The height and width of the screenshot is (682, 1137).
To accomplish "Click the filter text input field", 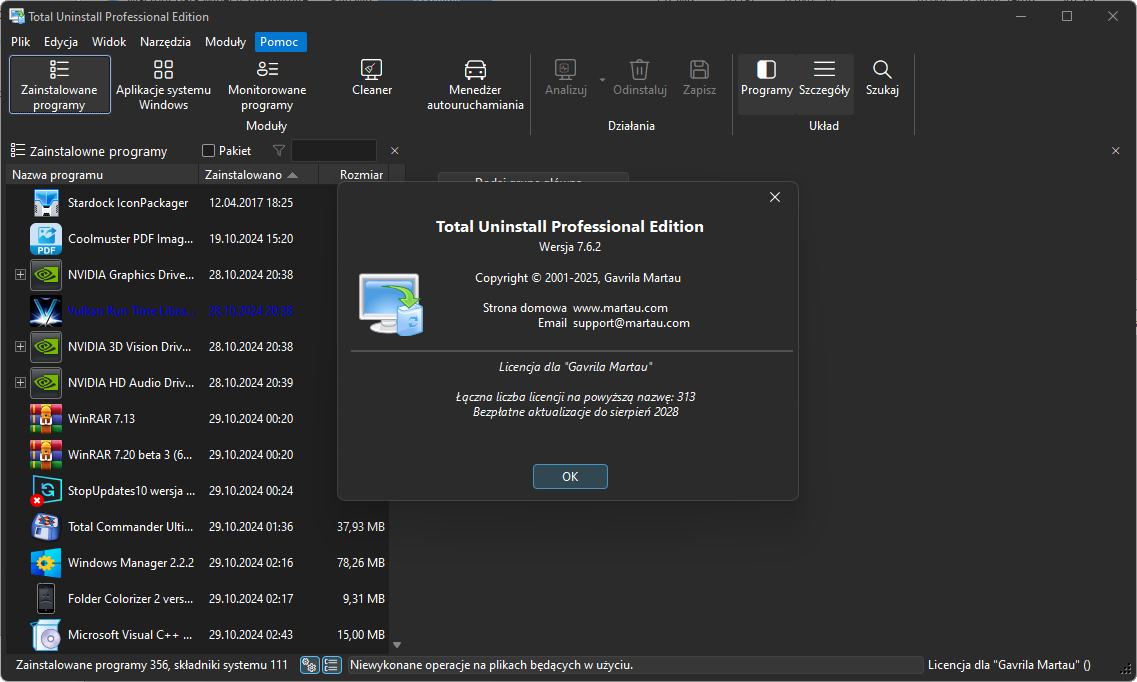I will tap(334, 151).
